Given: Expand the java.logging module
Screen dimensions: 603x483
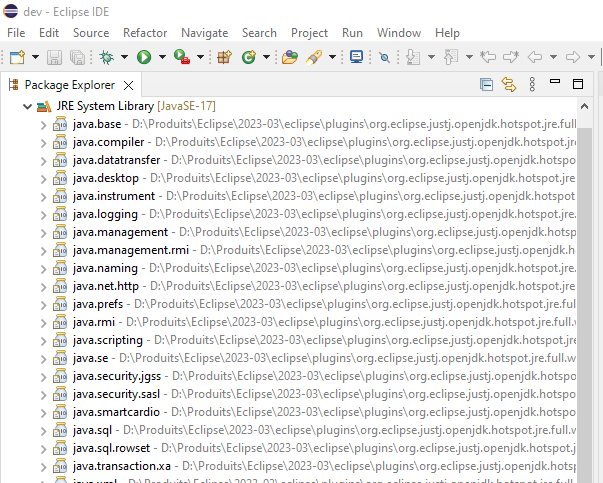Looking at the screenshot, I should point(43,215).
